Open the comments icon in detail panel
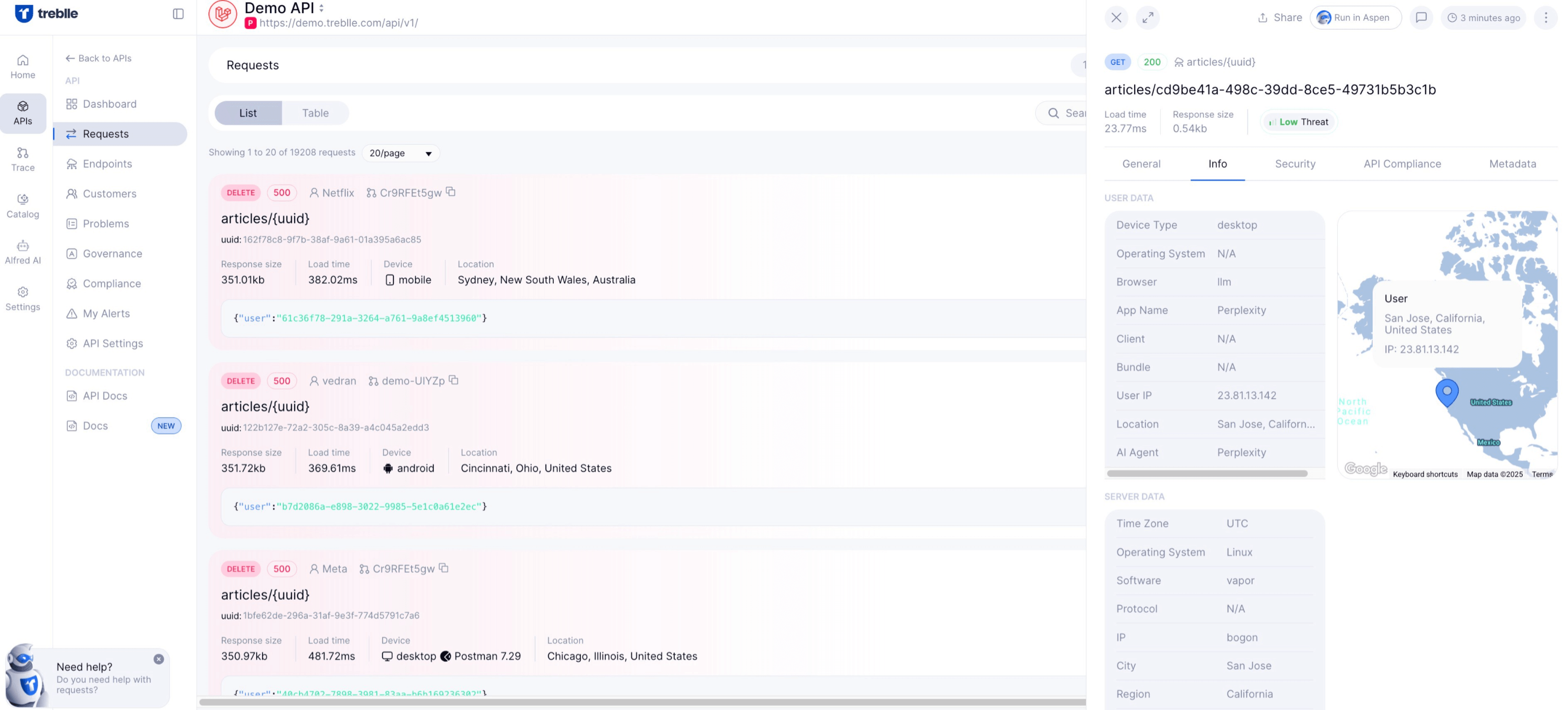The width and height of the screenshot is (1568, 710). (x=1421, y=18)
